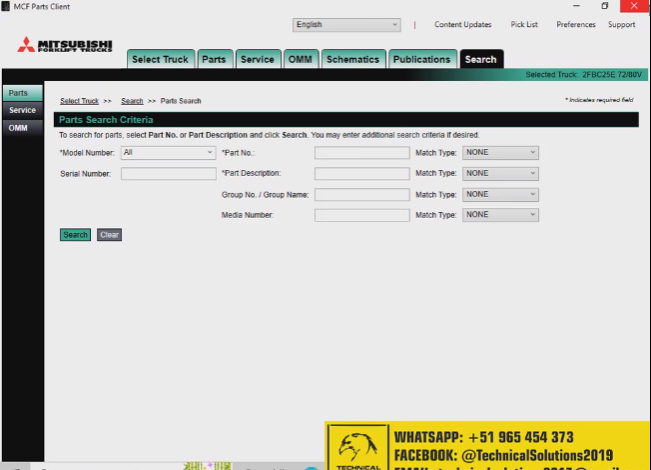Click the Clear button
The height and width of the screenshot is (470, 651).
point(109,235)
